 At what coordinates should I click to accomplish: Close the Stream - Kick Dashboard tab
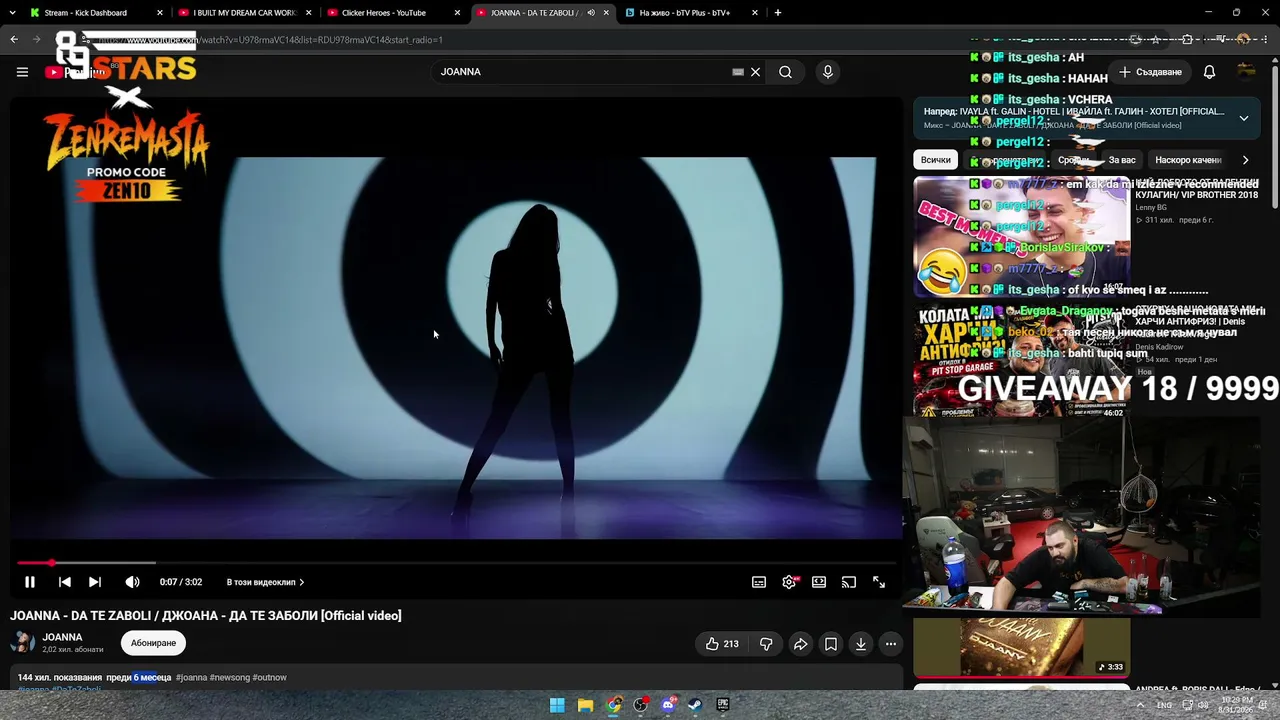point(160,13)
